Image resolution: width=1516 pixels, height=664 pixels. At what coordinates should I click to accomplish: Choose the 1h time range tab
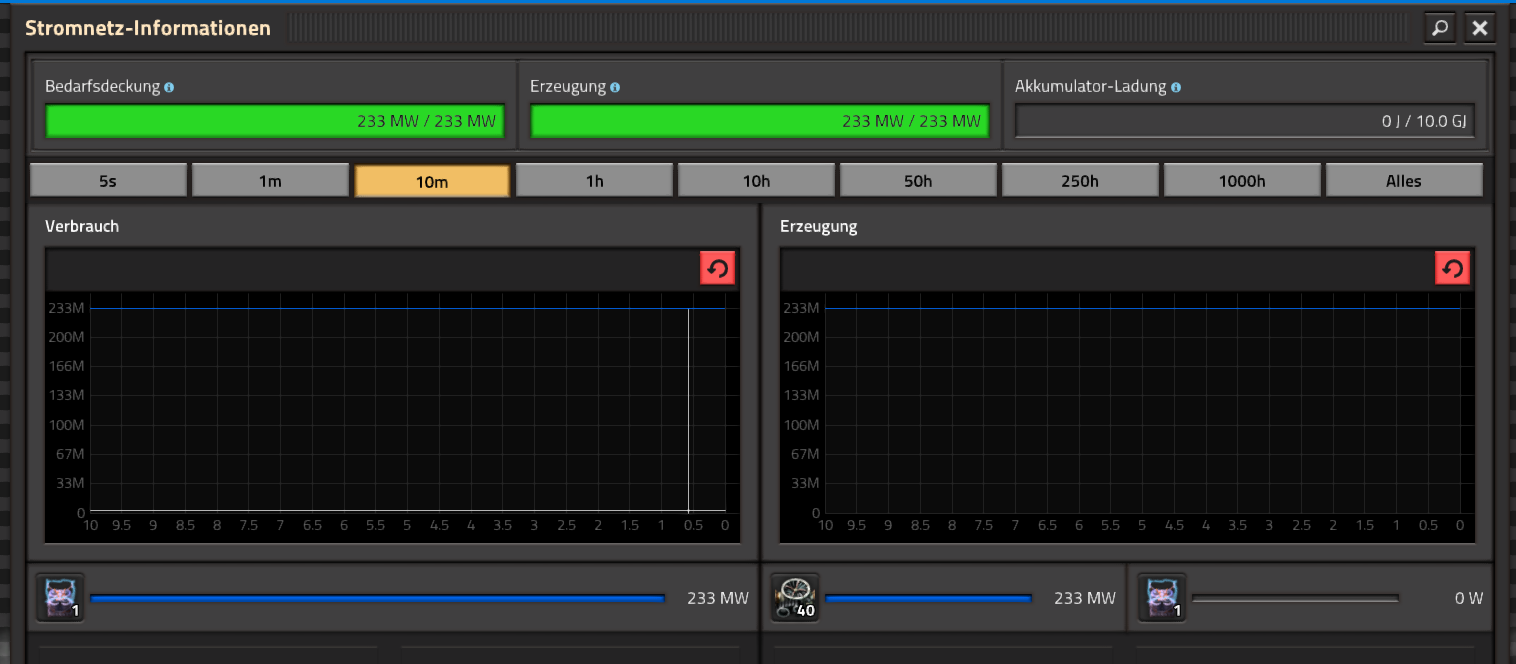[x=594, y=181]
